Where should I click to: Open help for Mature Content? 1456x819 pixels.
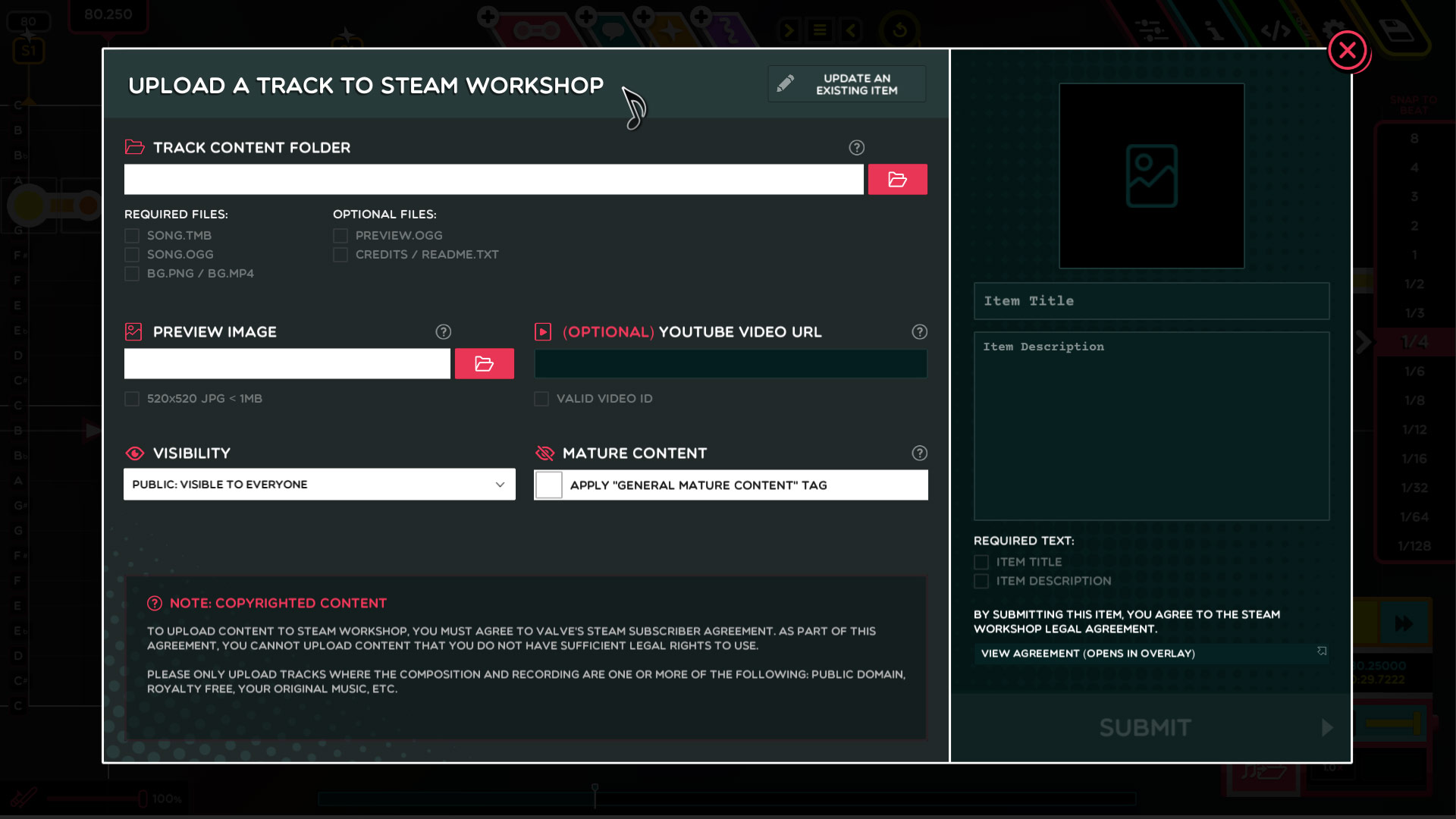(919, 453)
